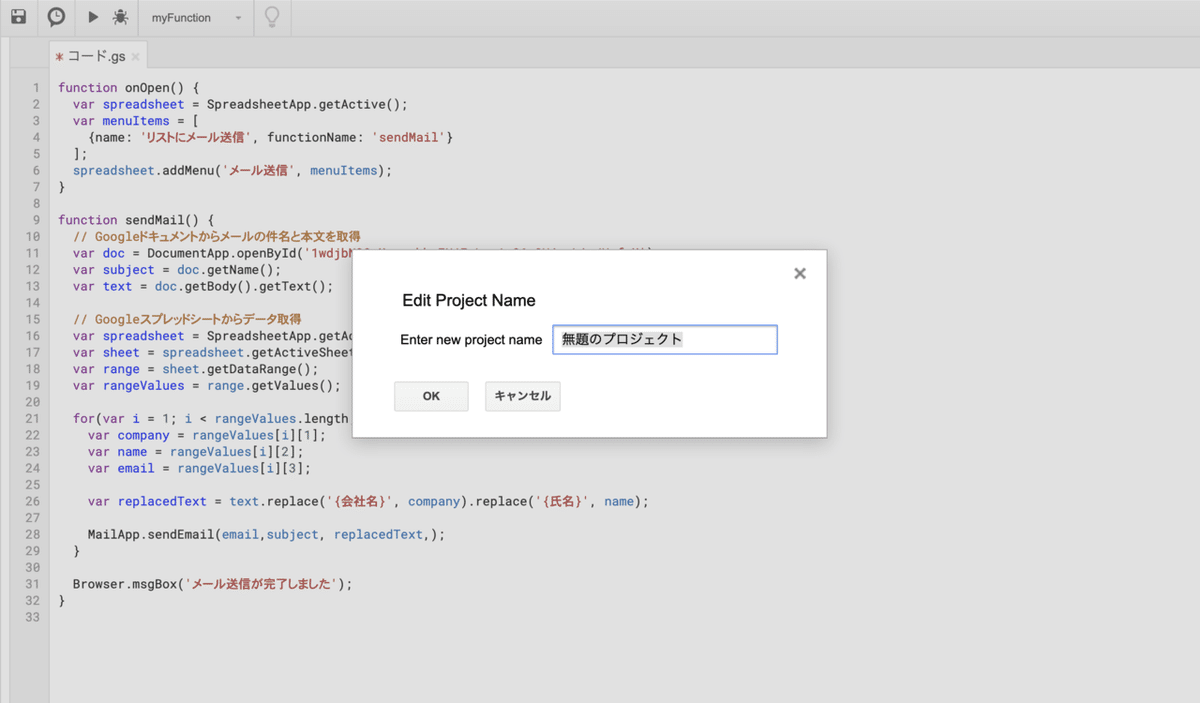Screen dimensions: 1200x703
Task: Click 'var email = rangeValues[i][3];' line
Action: 199,468
